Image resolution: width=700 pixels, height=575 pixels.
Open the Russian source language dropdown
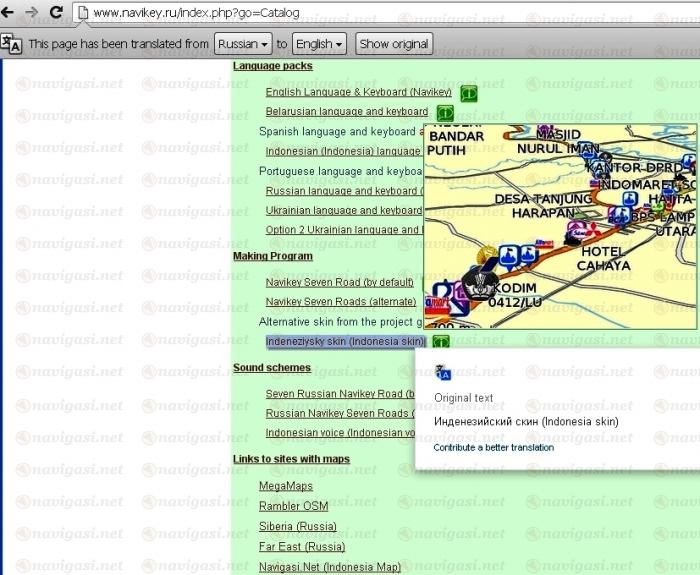coord(243,44)
